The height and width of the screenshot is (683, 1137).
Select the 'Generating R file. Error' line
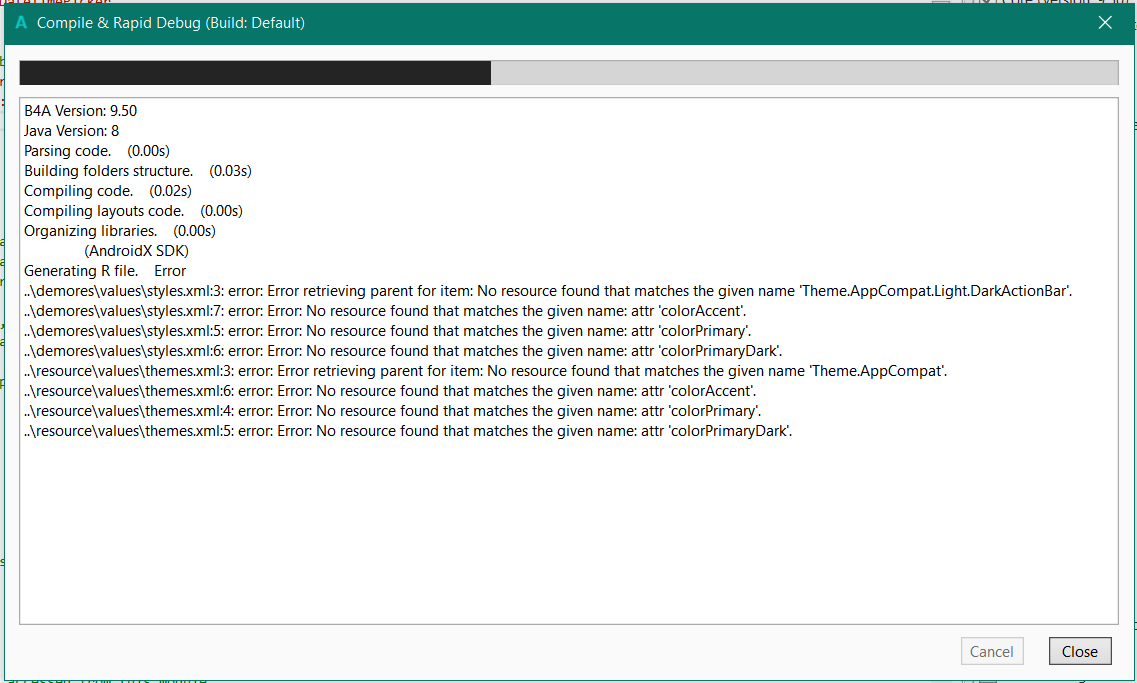tap(105, 271)
